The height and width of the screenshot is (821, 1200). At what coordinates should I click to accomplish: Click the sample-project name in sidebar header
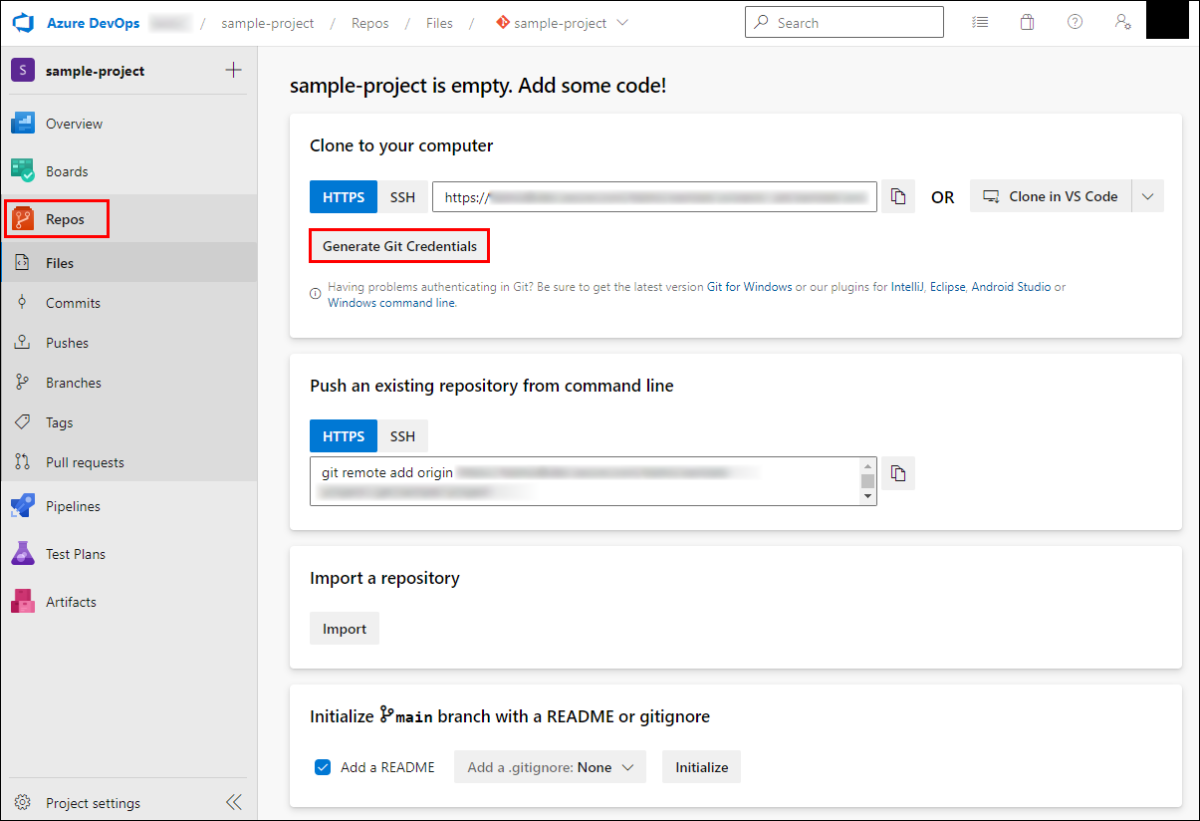click(x=95, y=71)
